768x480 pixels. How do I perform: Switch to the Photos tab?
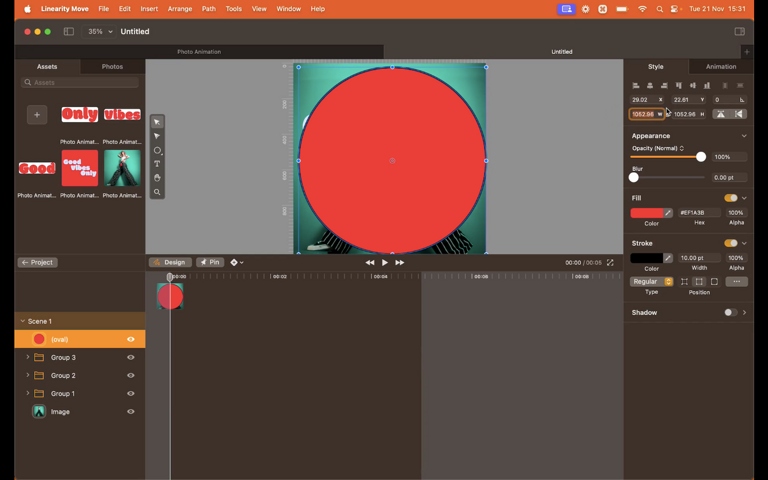coord(112,67)
